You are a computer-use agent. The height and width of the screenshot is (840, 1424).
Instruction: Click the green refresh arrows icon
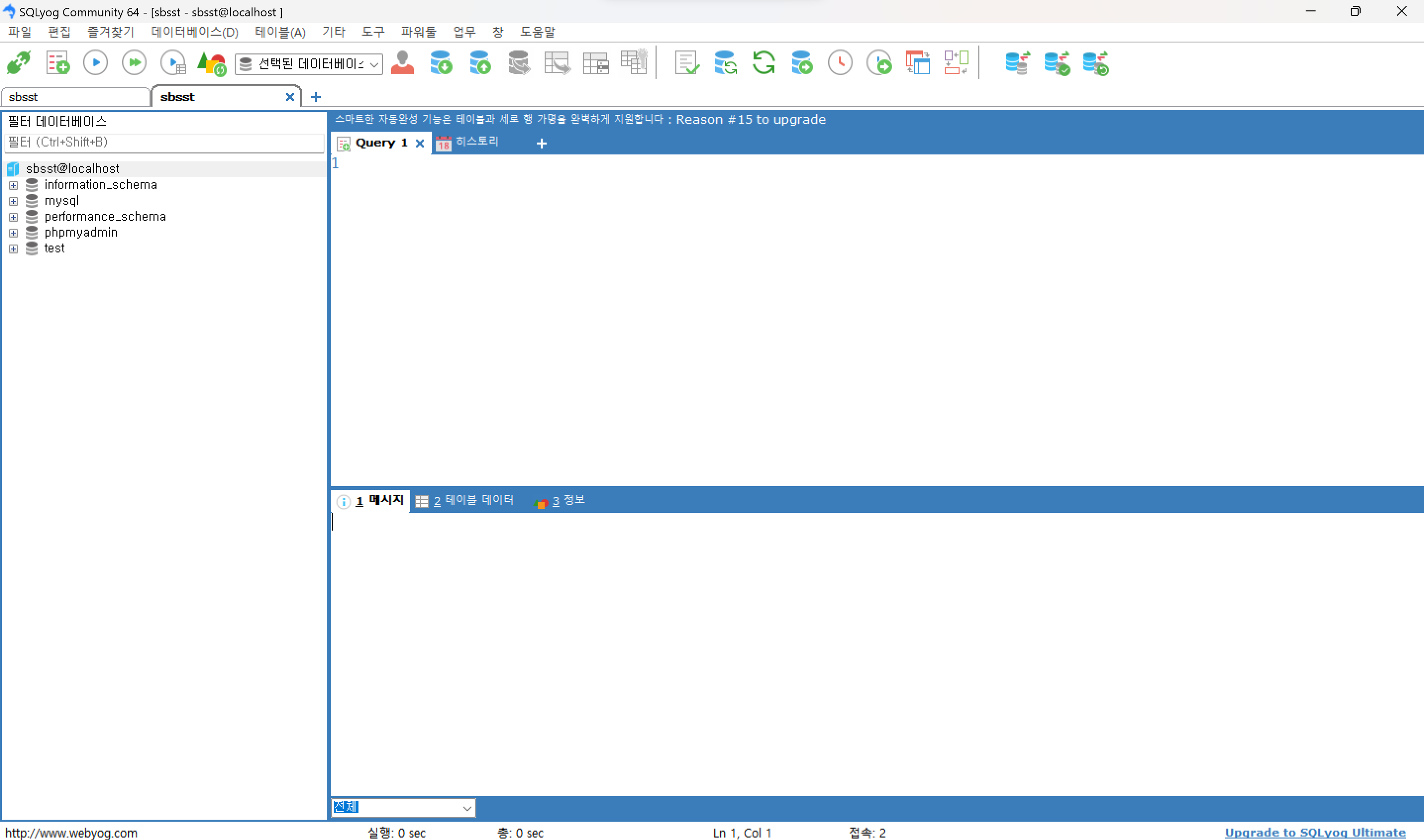pyautogui.click(x=764, y=63)
